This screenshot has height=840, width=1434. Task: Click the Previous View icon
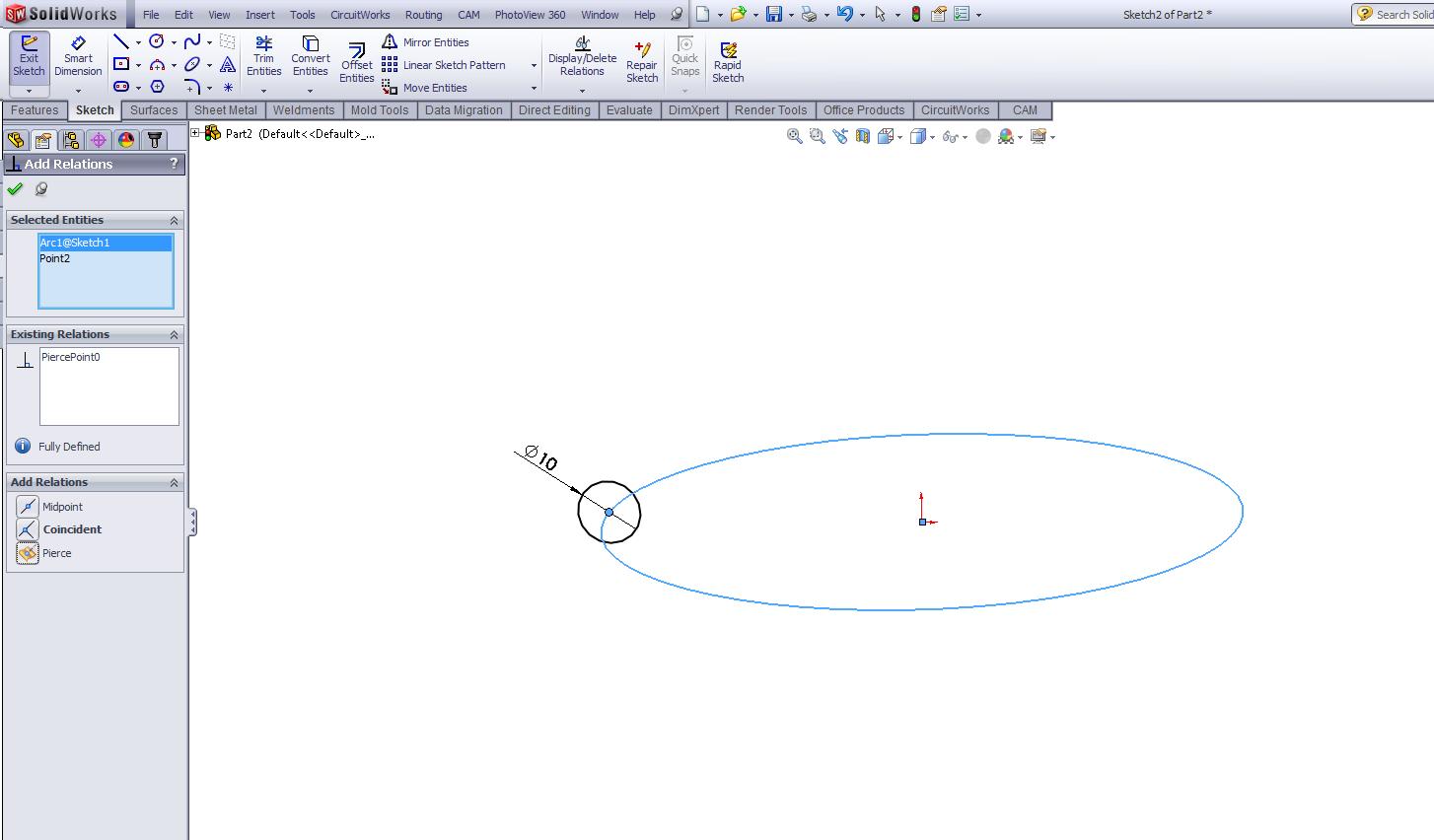840,136
